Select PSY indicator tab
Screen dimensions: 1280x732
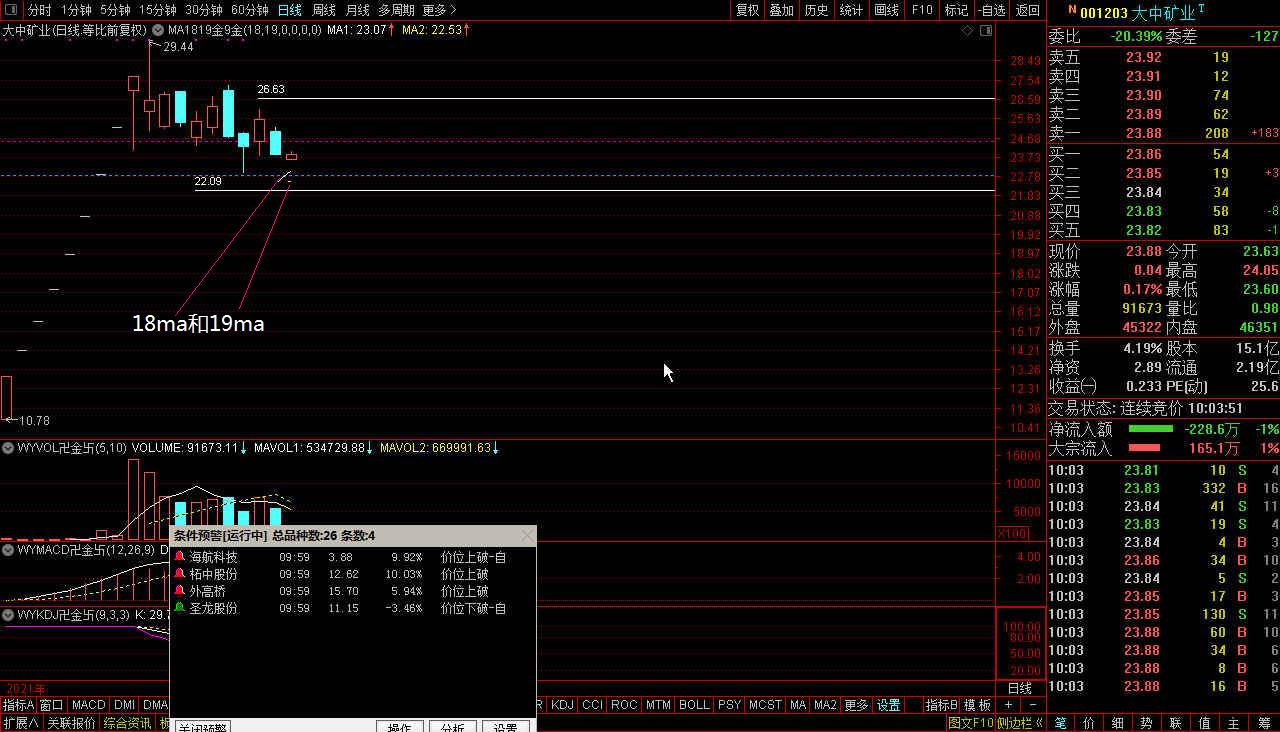730,705
